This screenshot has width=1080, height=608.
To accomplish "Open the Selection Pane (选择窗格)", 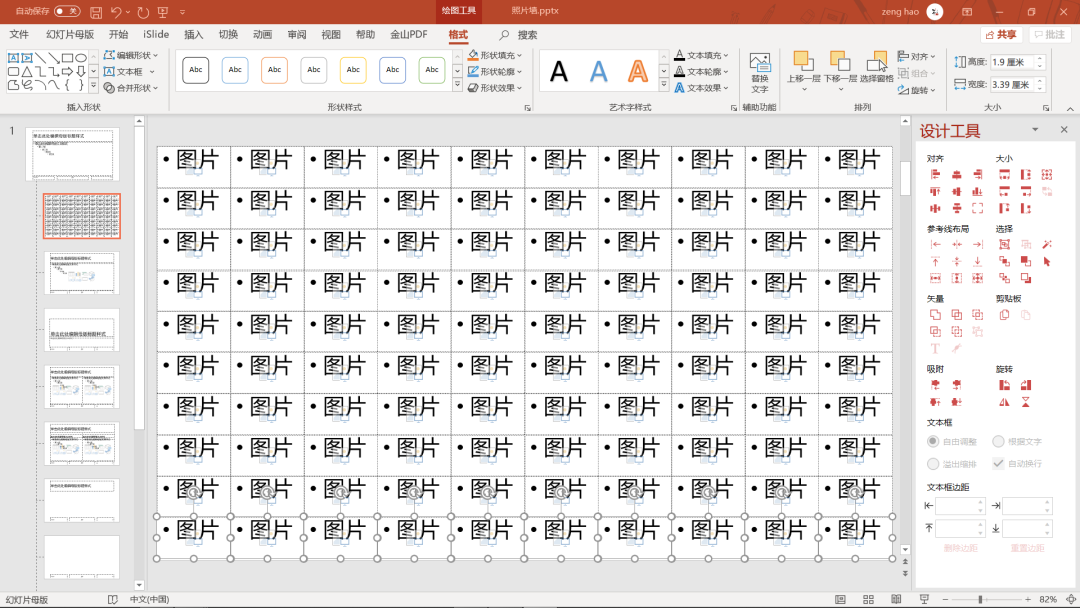I will (x=877, y=67).
